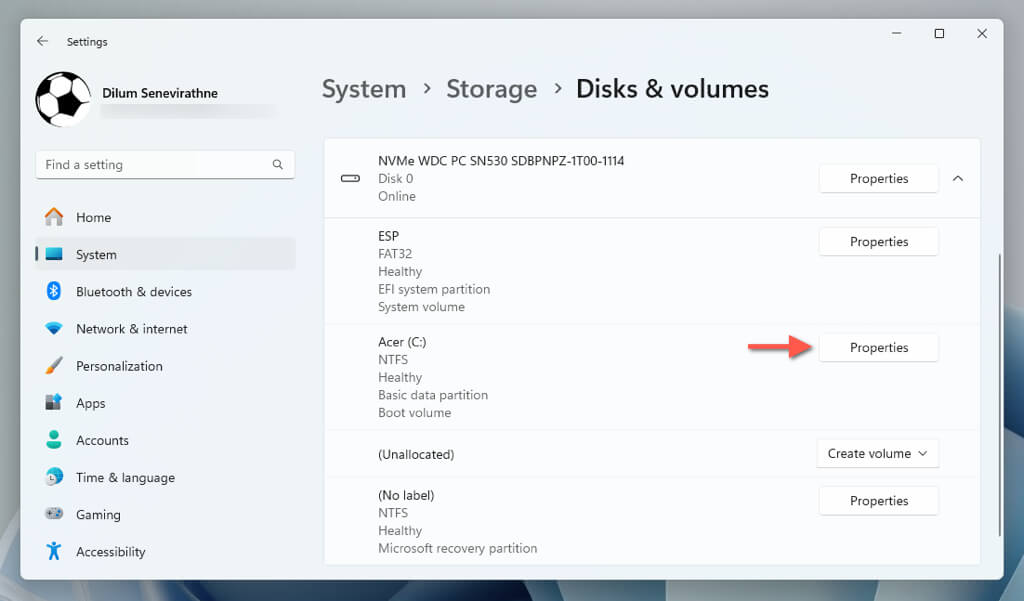This screenshot has height=601, width=1024.
Task: Open Properties for the ESP partition
Action: 879,242
